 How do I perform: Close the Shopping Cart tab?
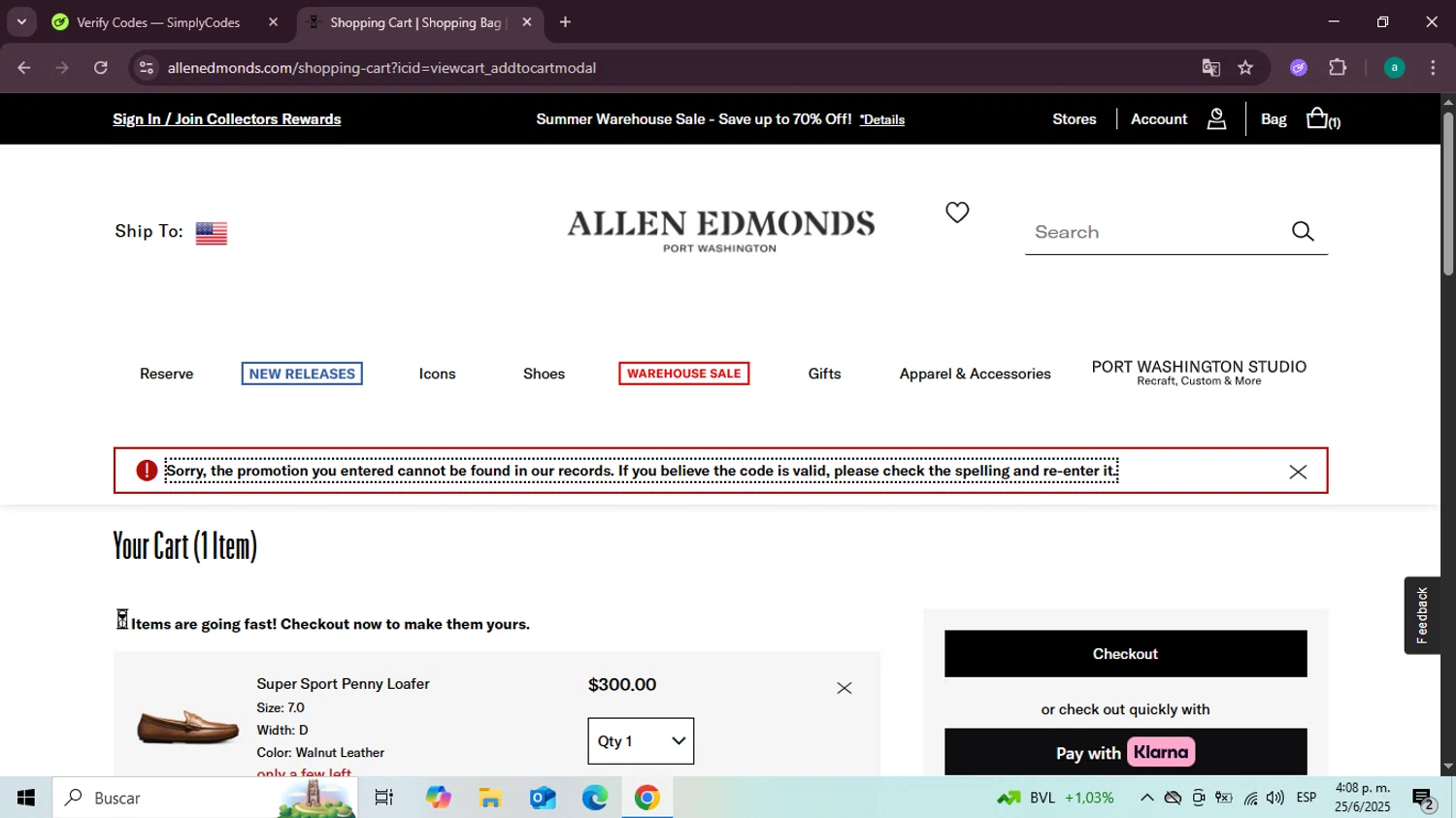[527, 22]
